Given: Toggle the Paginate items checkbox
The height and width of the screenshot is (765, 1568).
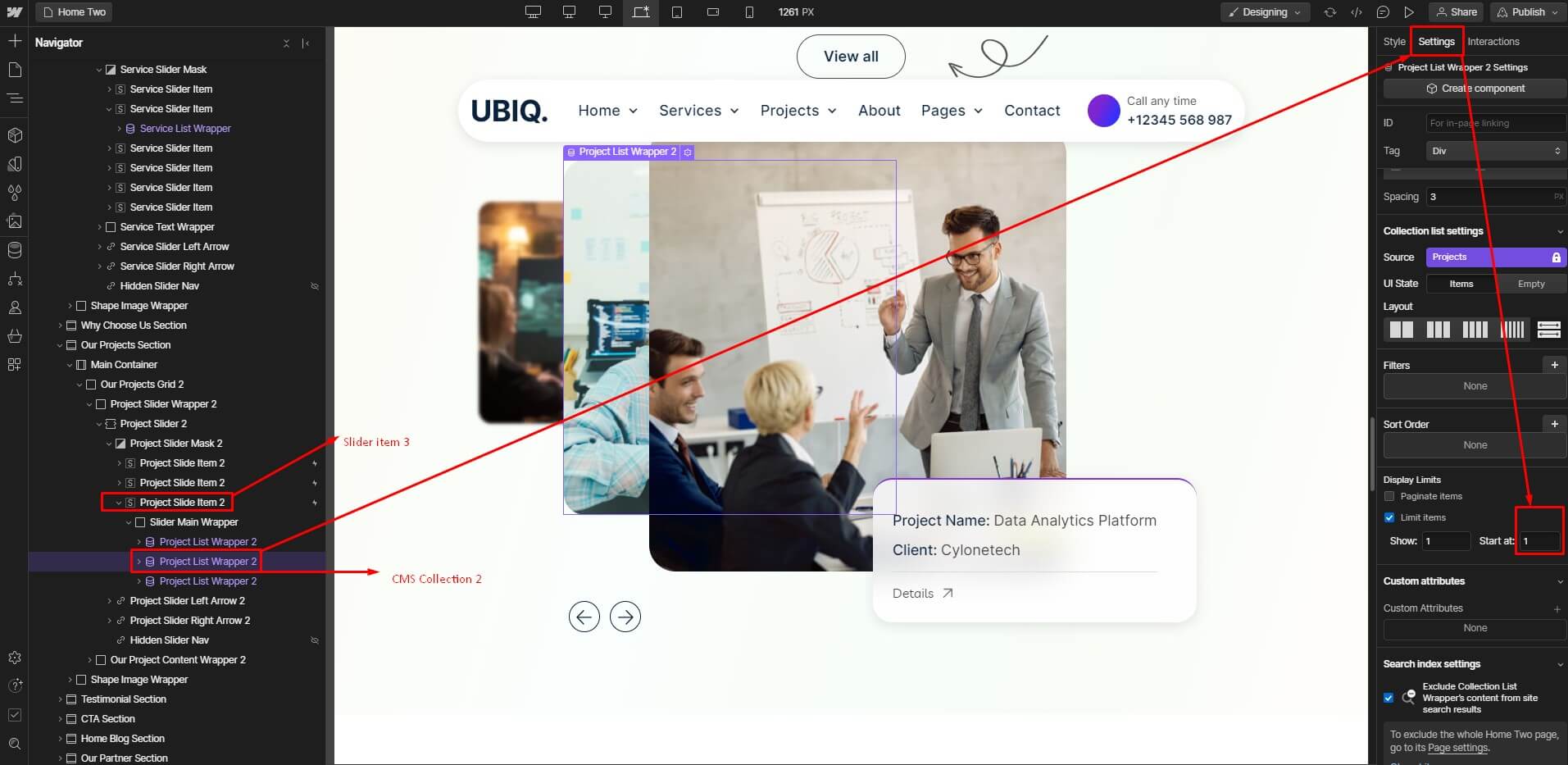Looking at the screenshot, I should point(1388,496).
